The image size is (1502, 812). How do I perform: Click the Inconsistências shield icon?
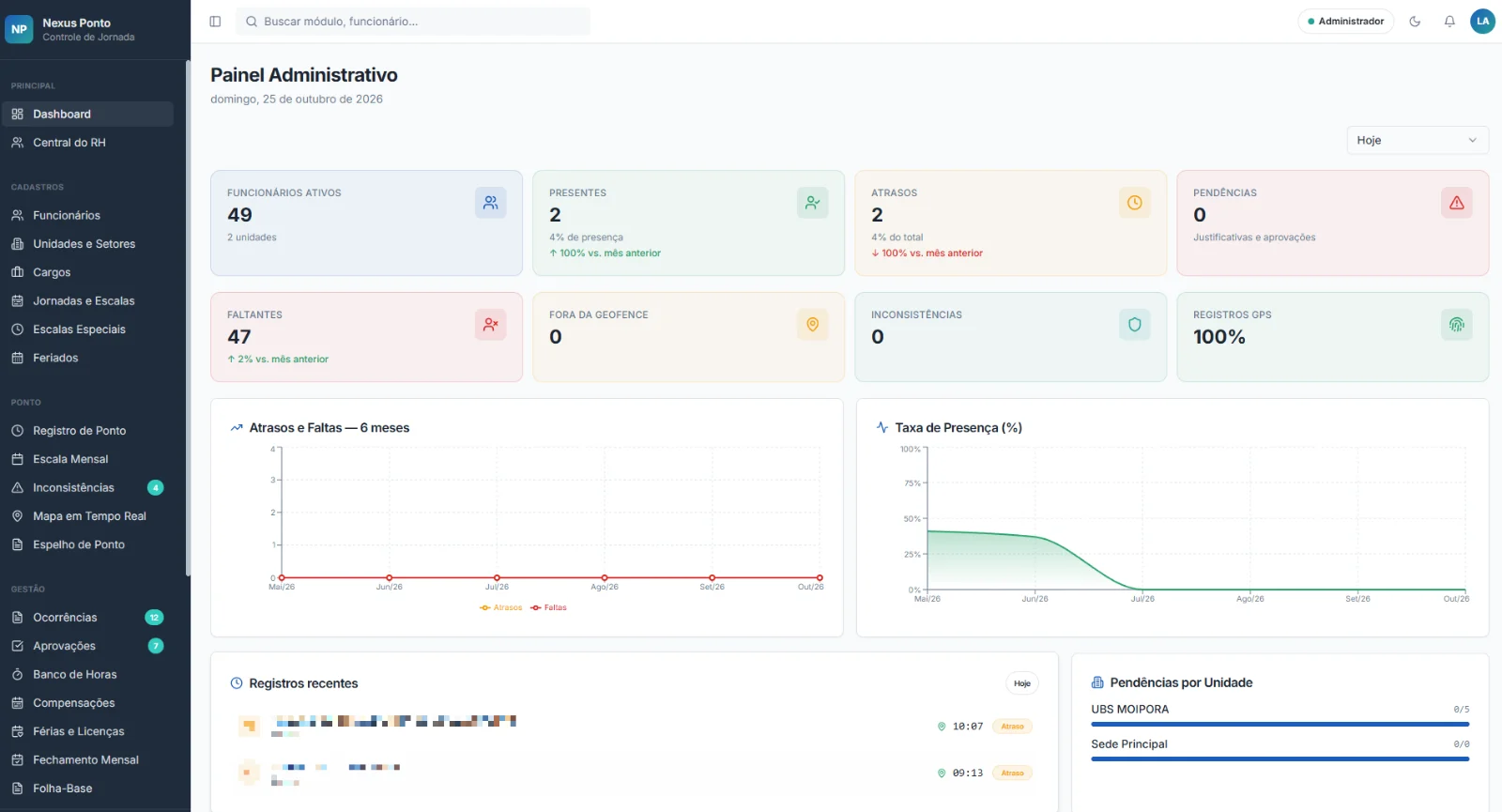pos(1135,325)
